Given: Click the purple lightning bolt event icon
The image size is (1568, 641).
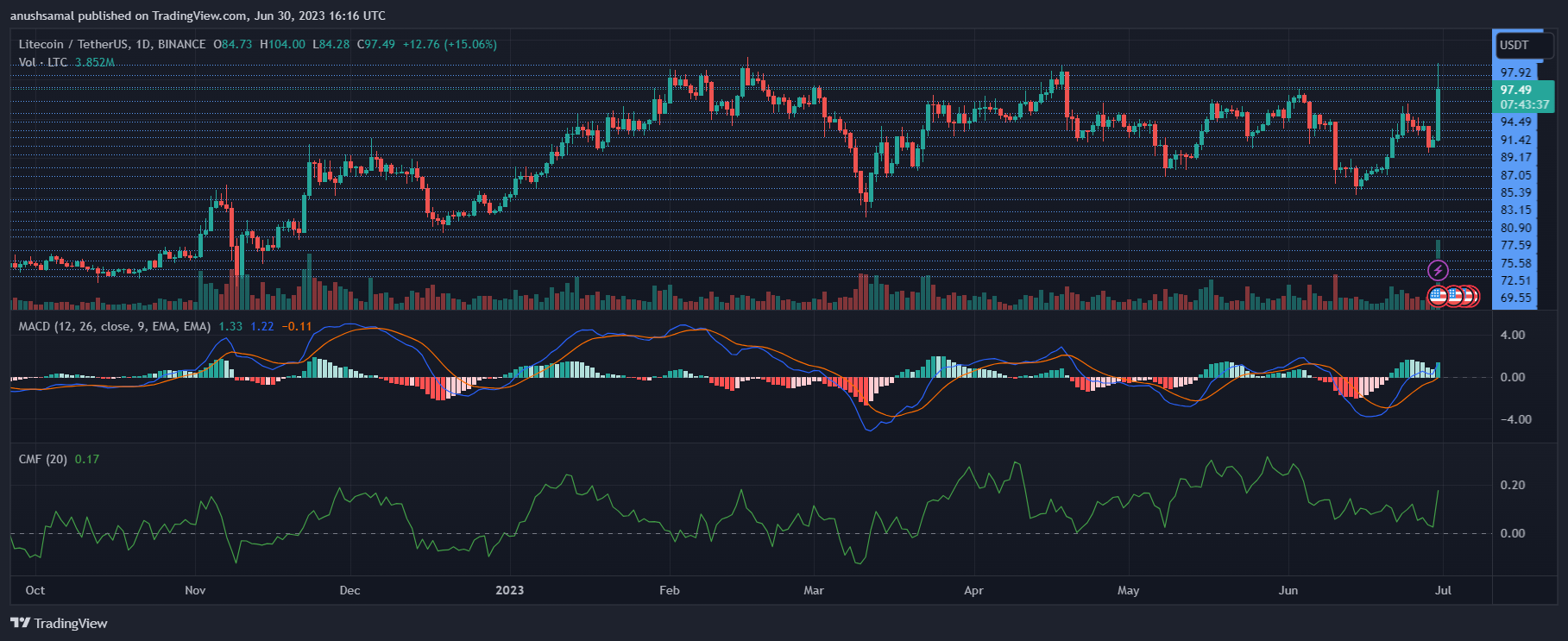Looking at the screenshot, I should pos(1437,271).
